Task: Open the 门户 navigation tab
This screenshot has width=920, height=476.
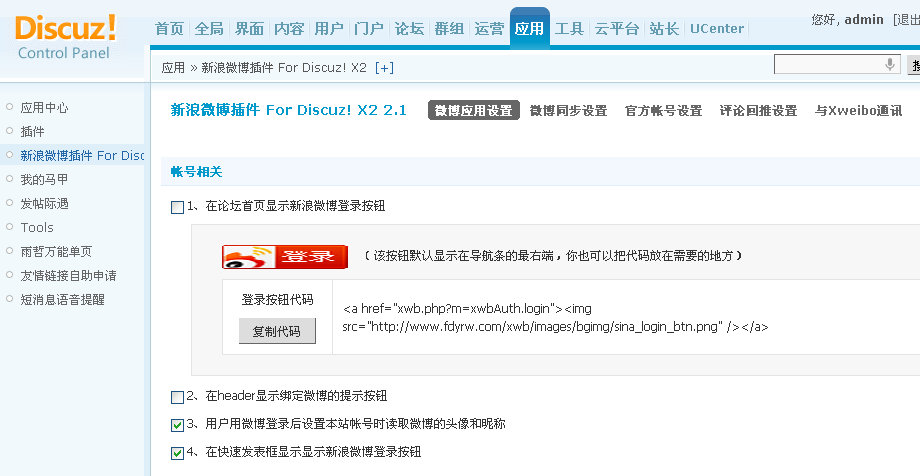Action: click(369, 28)
